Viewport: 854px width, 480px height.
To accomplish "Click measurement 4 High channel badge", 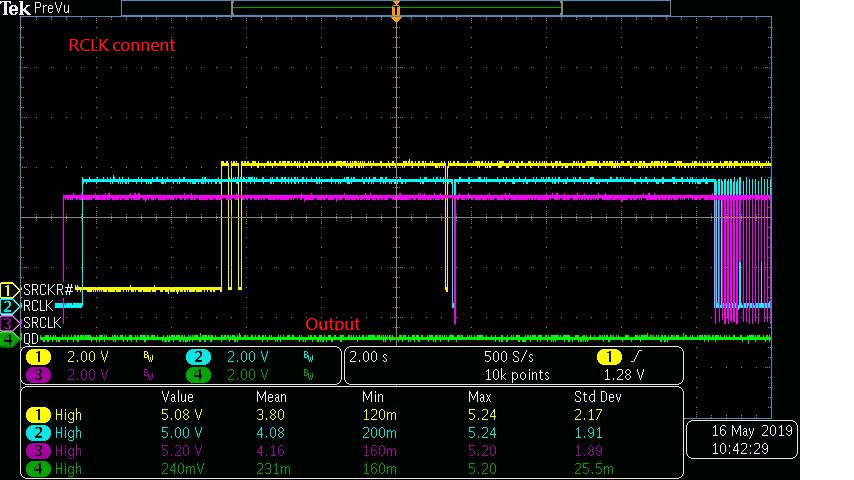I will pos(38,469).
